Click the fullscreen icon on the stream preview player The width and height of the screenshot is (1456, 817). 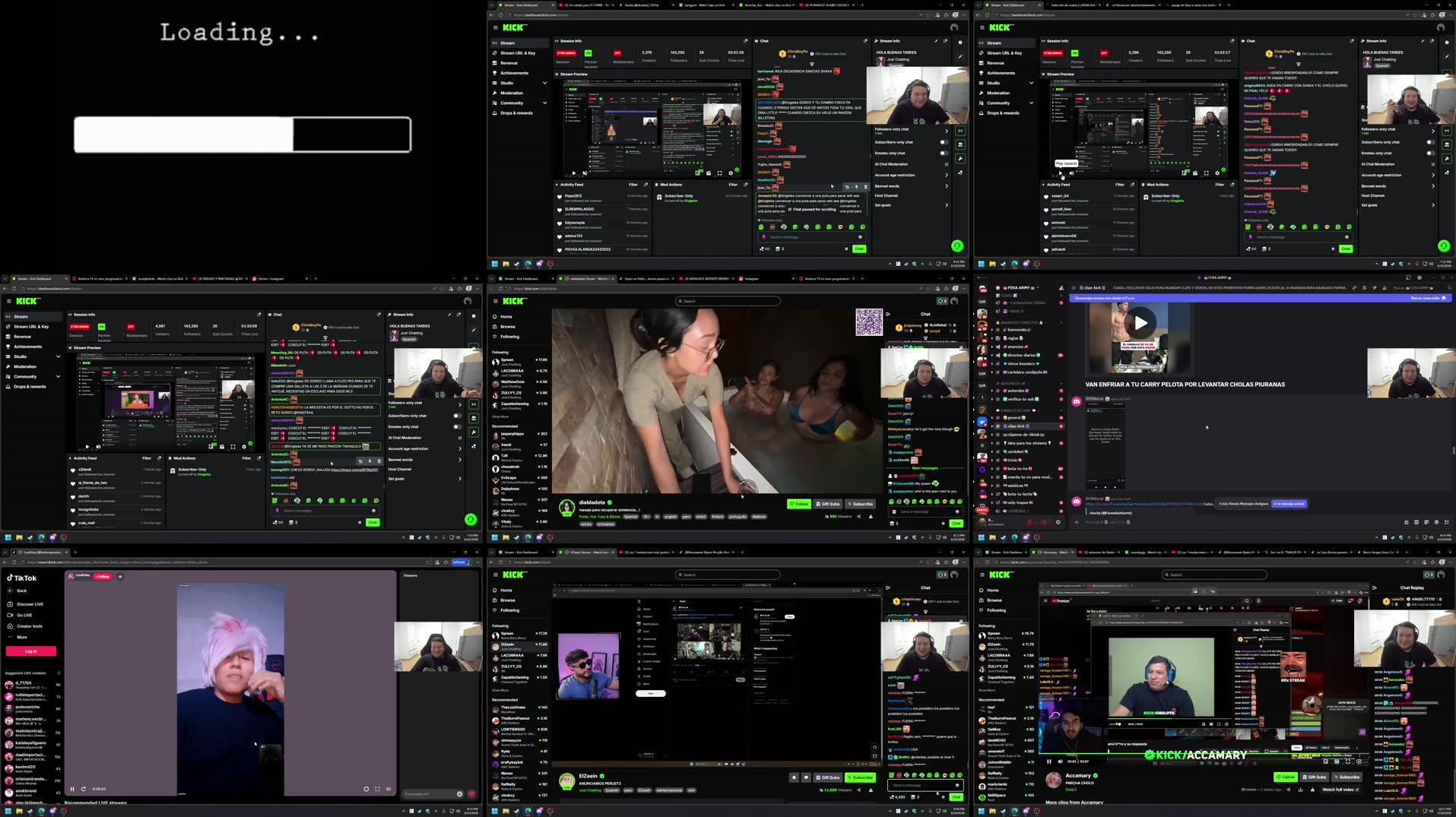pyautogui.click(x=719, y=173)
